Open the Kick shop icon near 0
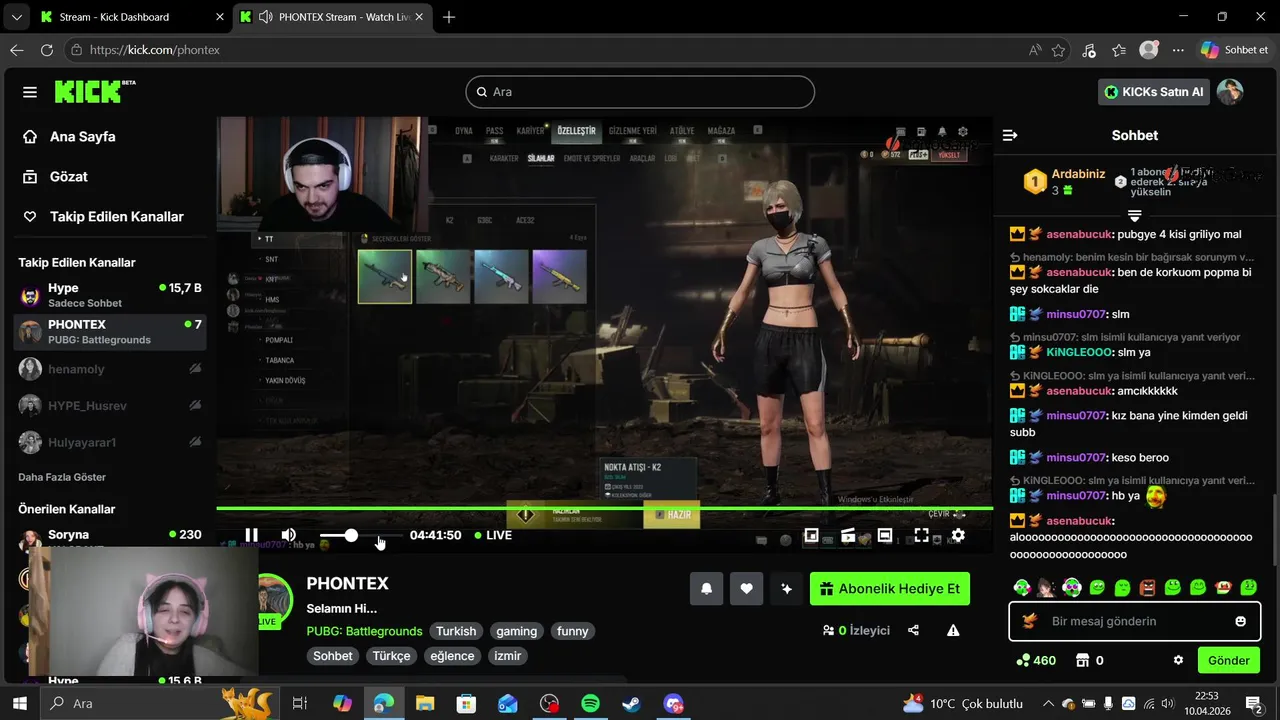The height and width of the screenshot is (720, 1280). click(1082, 660)
